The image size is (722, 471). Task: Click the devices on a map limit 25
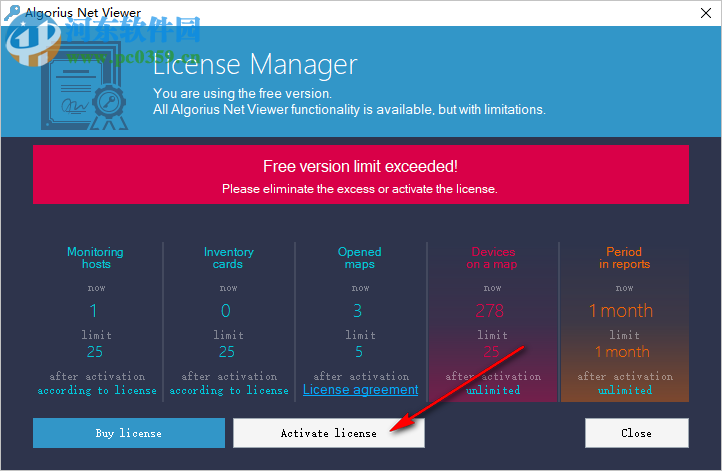click(491, 352)
